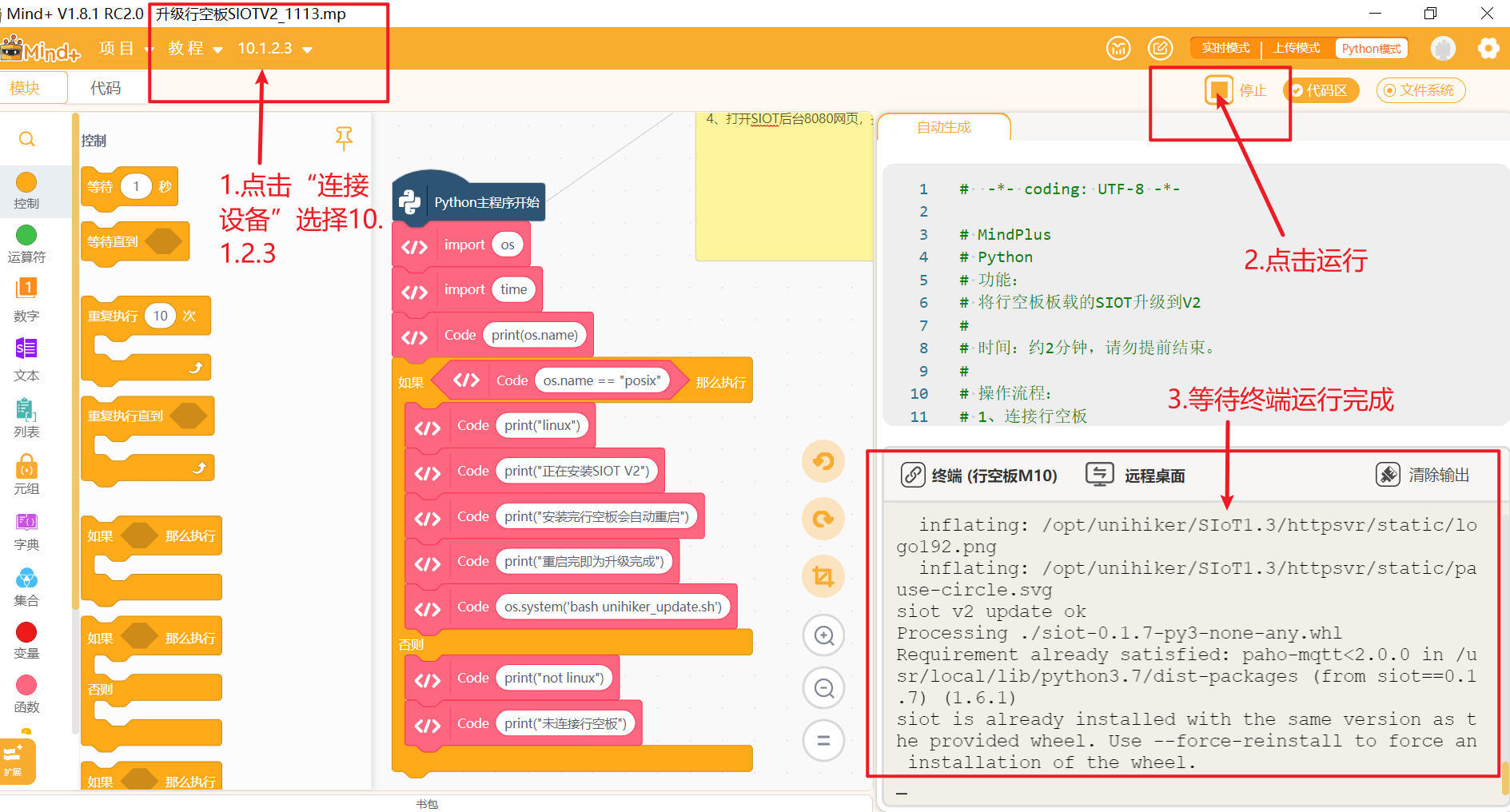The height and width of the screenshot is (812, 1510).
Task: Edit the print("not linux") code field
Action: point(554,678)
